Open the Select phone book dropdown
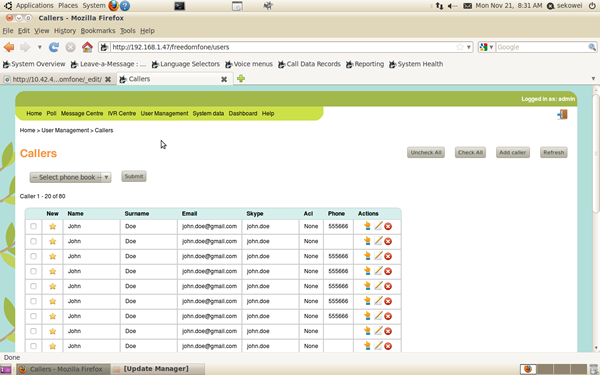 point(70,177)
